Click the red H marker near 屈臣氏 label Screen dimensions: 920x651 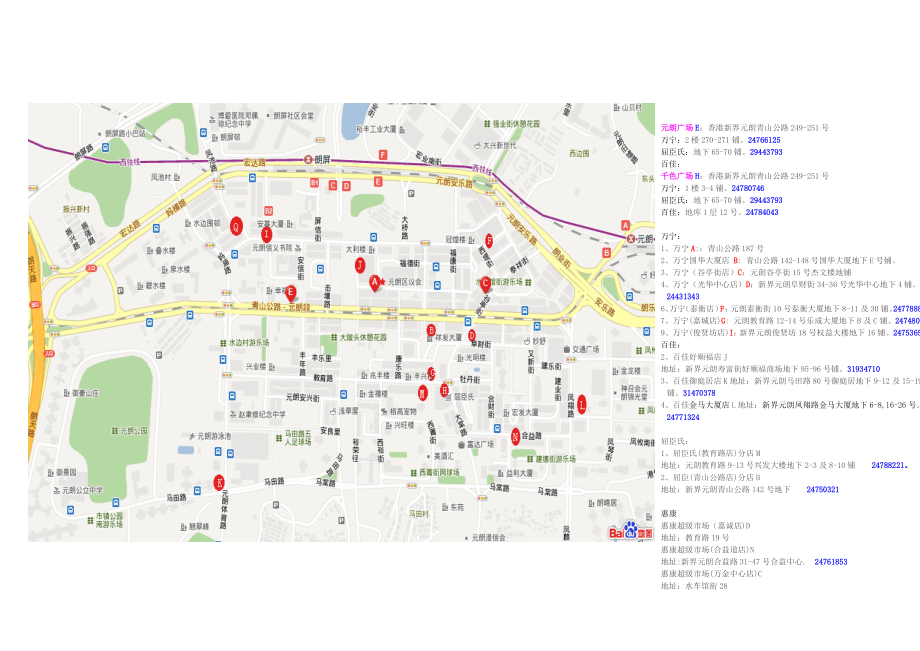click(x=445, y=390)
